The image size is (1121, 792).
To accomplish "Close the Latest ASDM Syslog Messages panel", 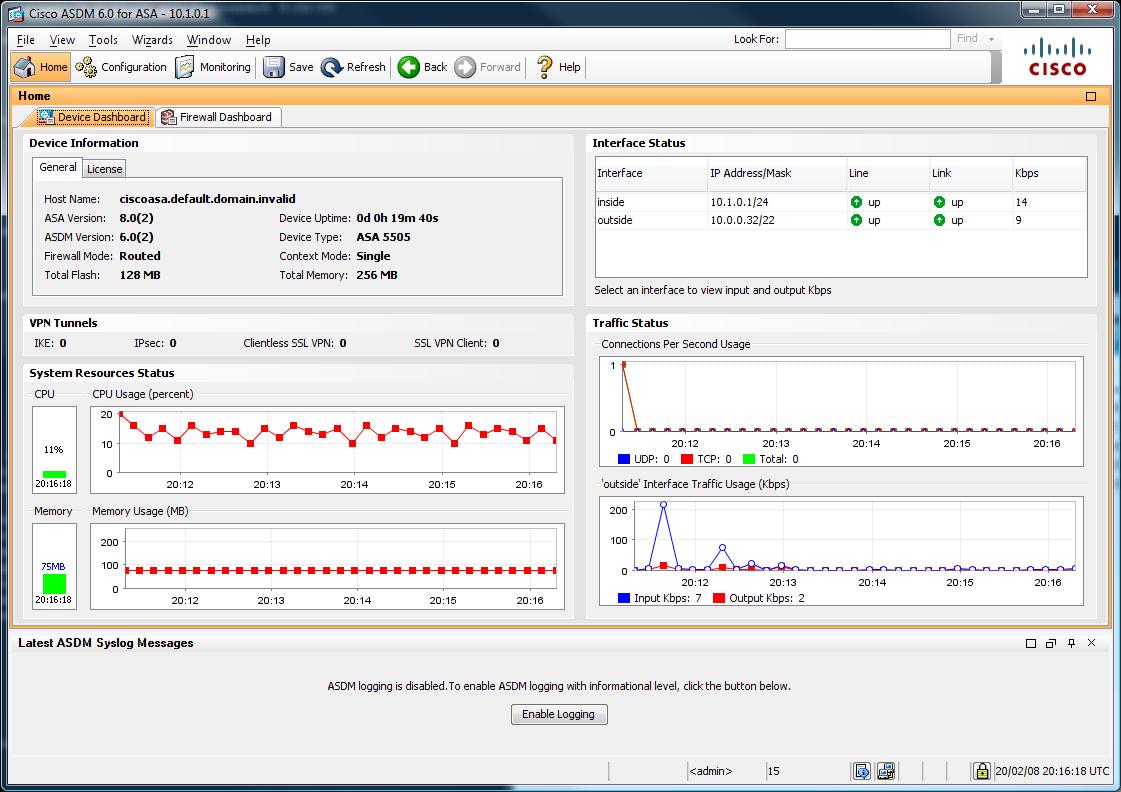I will (x=1092, y=643).
